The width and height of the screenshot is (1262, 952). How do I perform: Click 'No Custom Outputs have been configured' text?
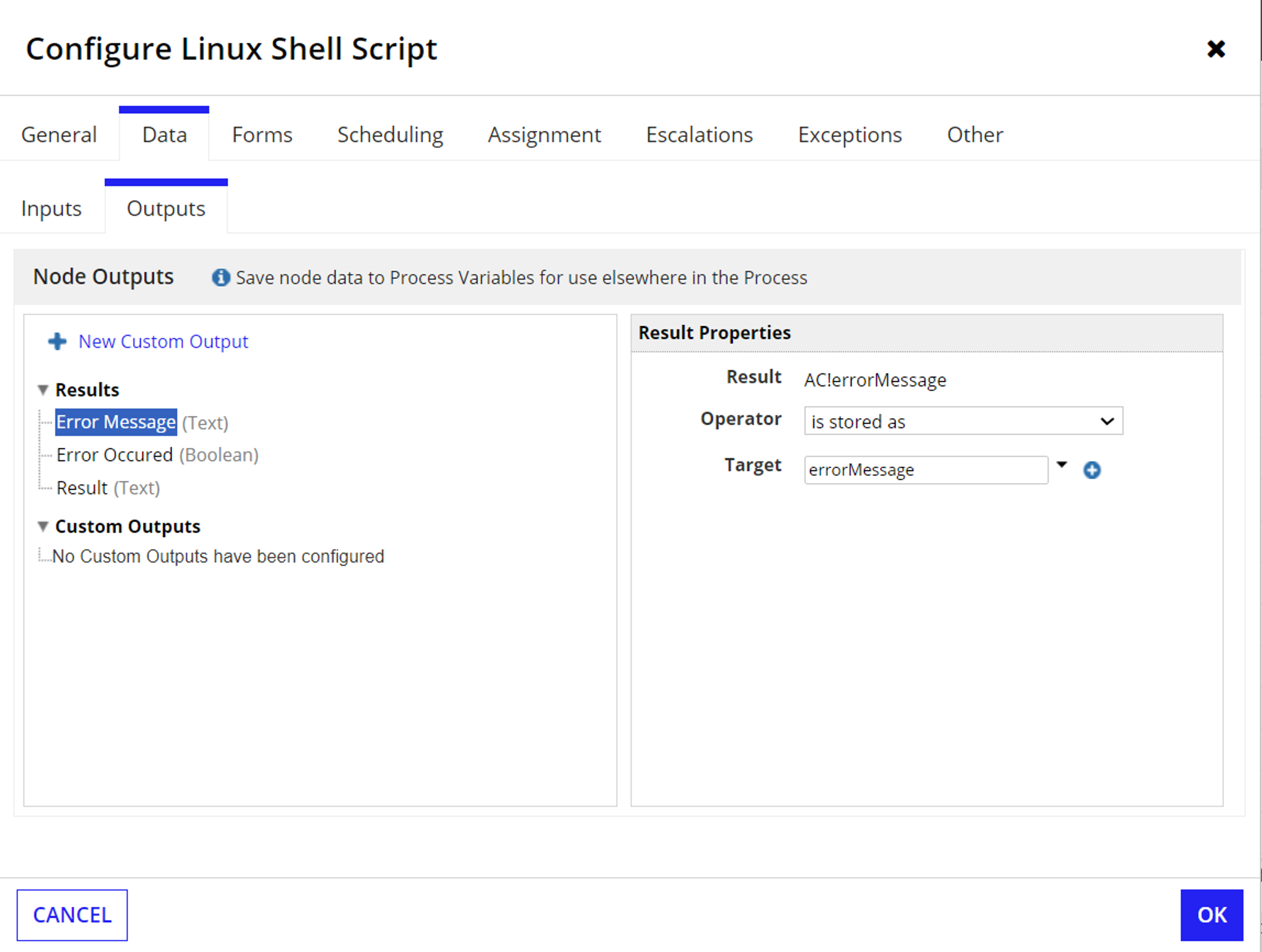[218, 557]
